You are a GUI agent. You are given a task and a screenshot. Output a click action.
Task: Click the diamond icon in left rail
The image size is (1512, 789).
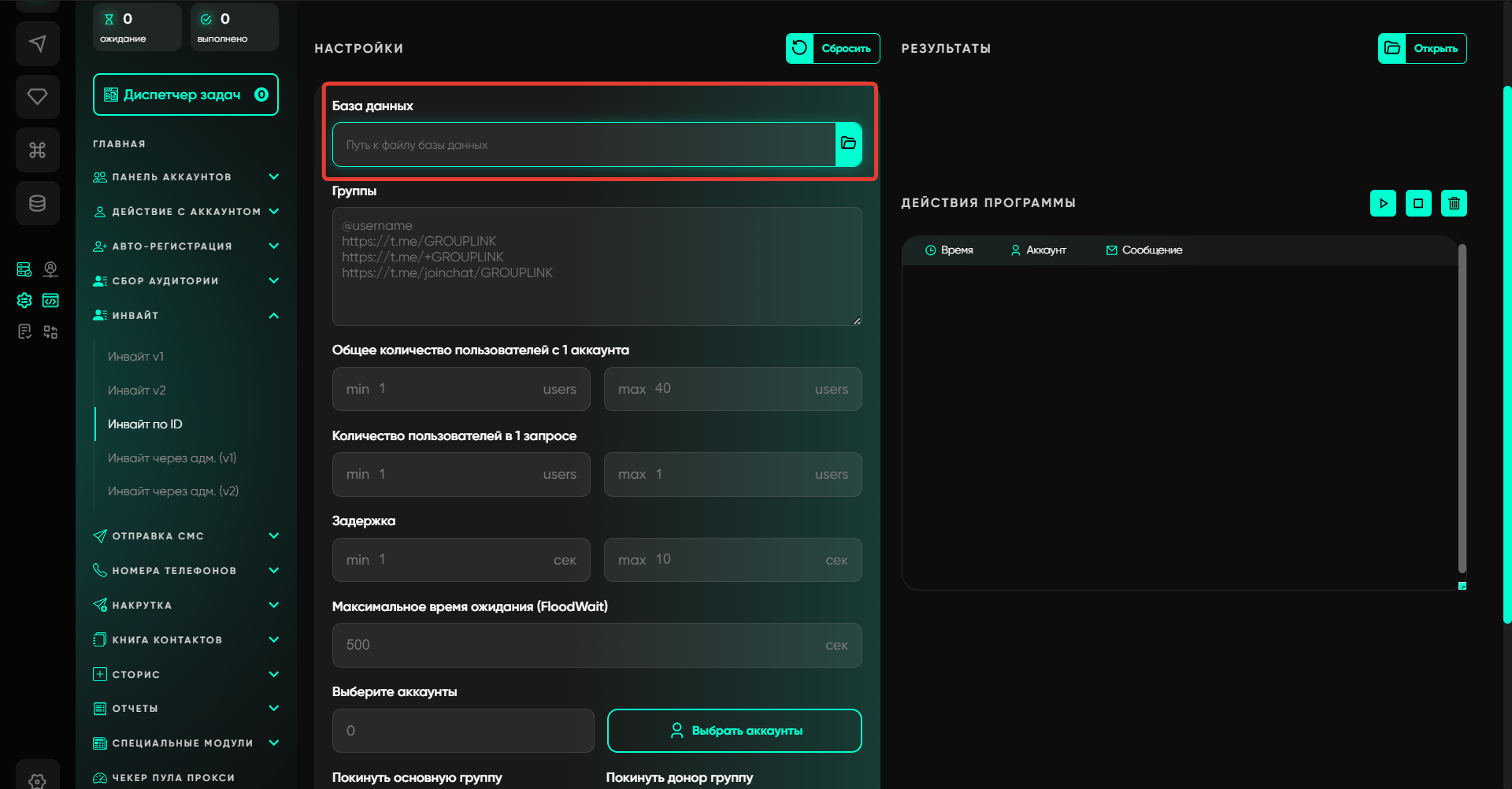(37, 97)
